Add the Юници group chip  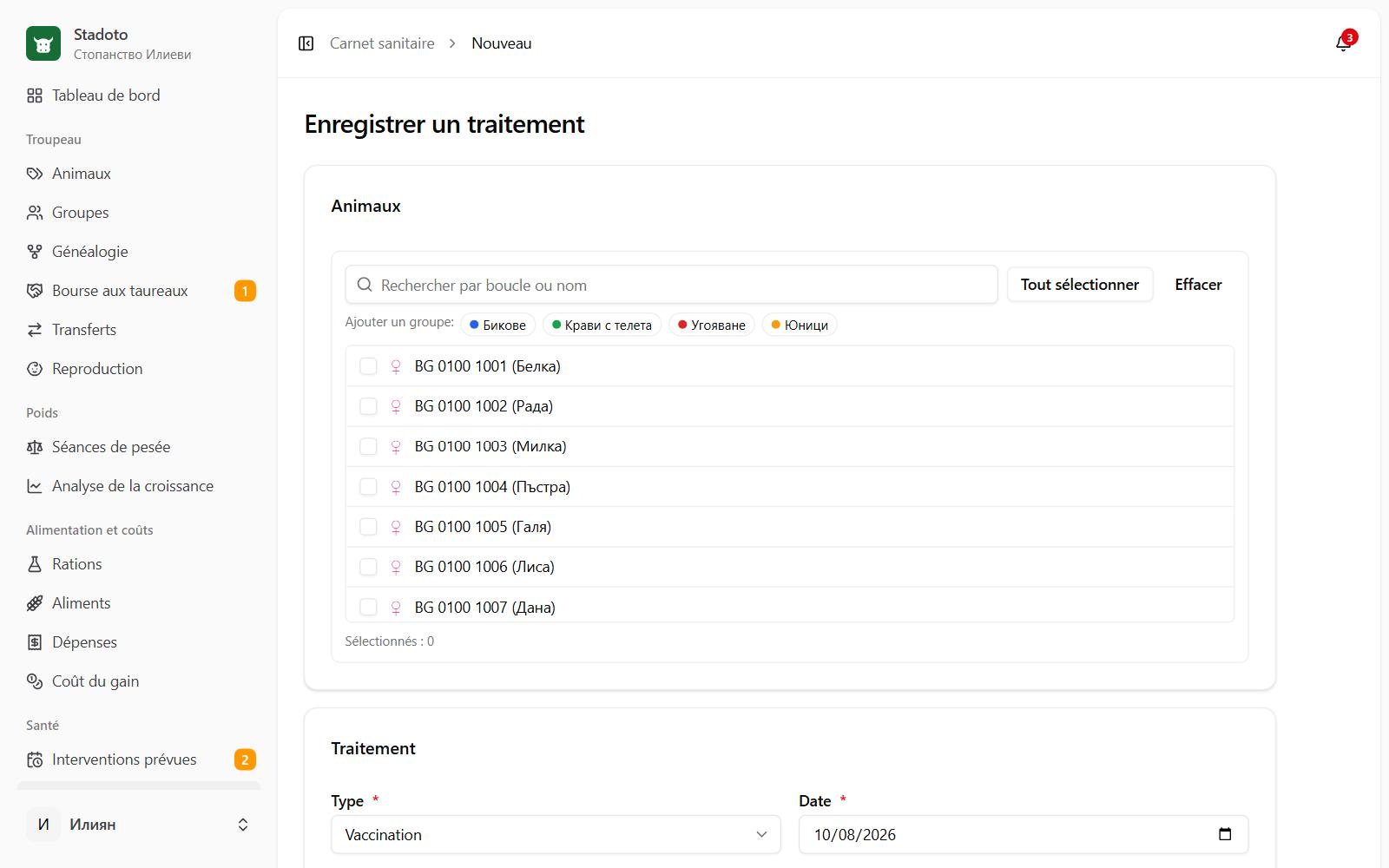click(x=800, y=325)
